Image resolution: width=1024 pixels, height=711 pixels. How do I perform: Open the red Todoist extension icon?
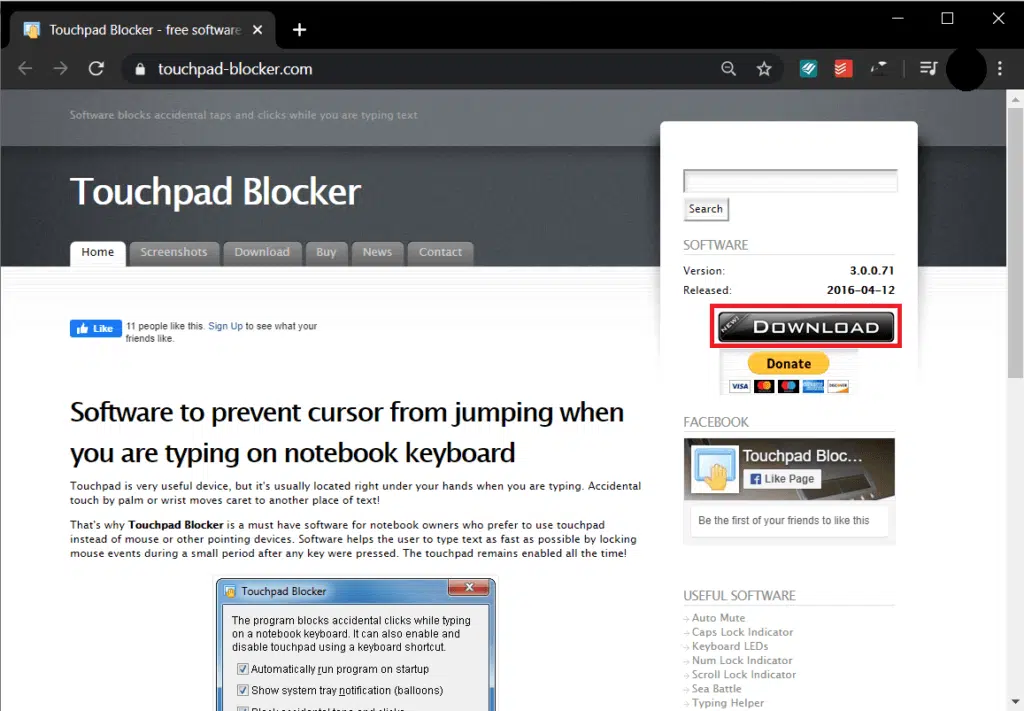point(843,69)
